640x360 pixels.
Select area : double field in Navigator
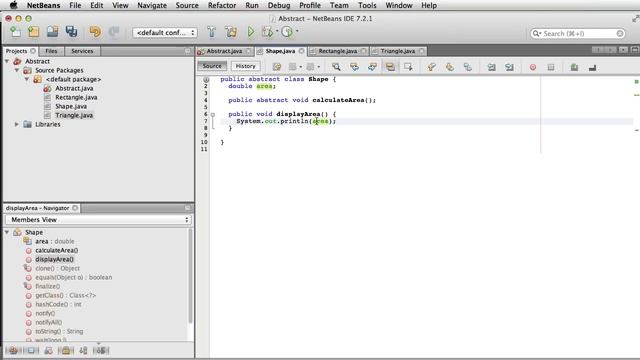(x=54, y=241)
